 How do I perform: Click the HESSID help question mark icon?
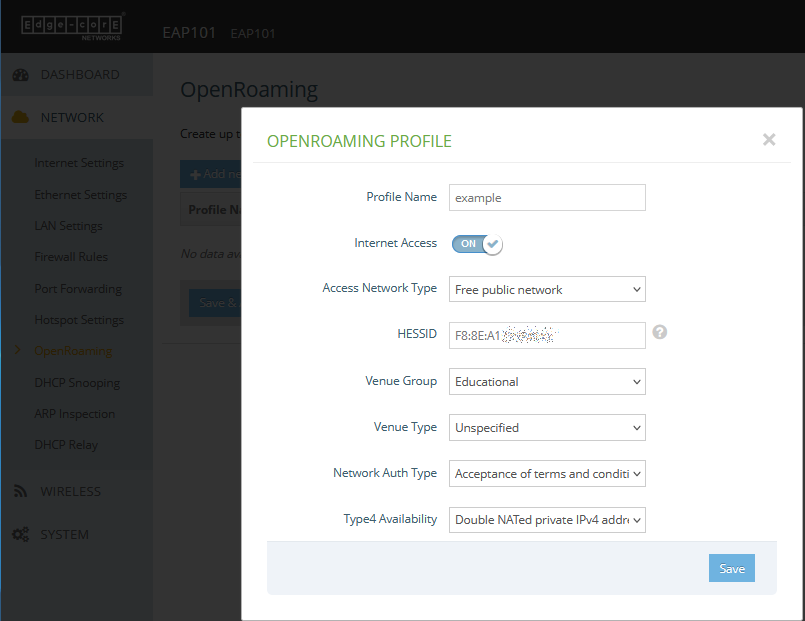(660, 332)
